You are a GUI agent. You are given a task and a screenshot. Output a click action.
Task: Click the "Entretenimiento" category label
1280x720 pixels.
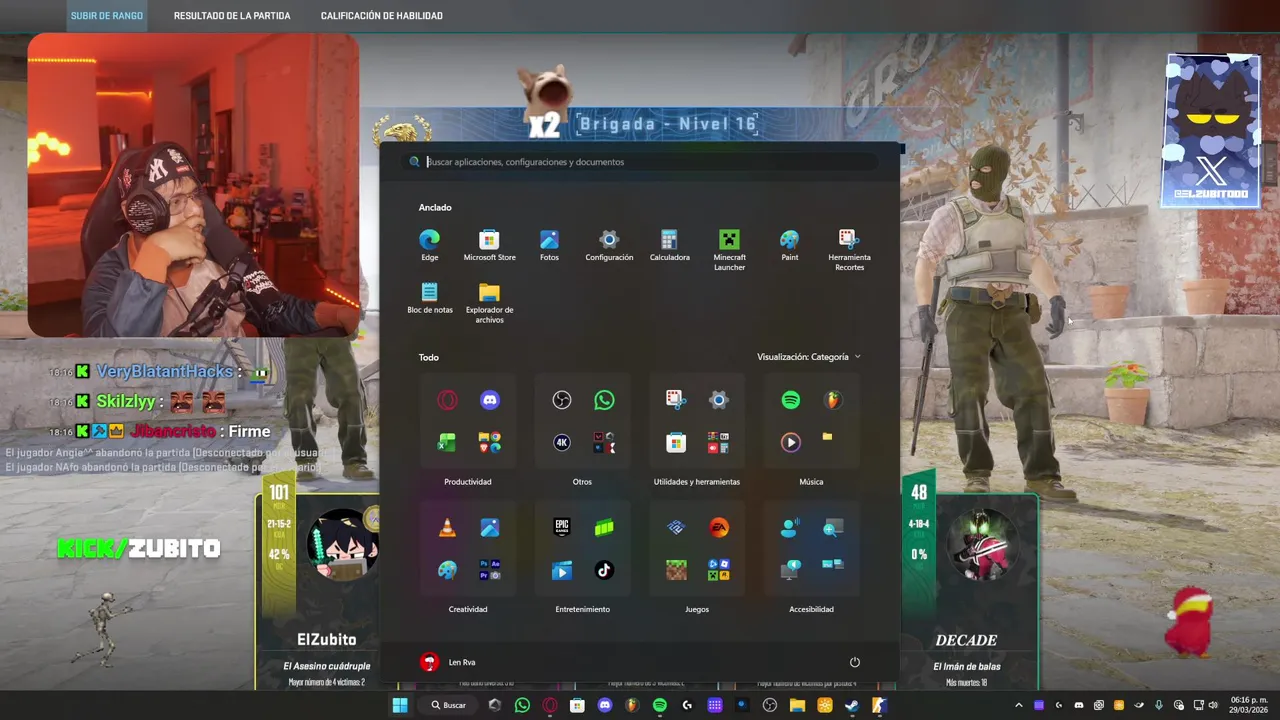point(582,609)
